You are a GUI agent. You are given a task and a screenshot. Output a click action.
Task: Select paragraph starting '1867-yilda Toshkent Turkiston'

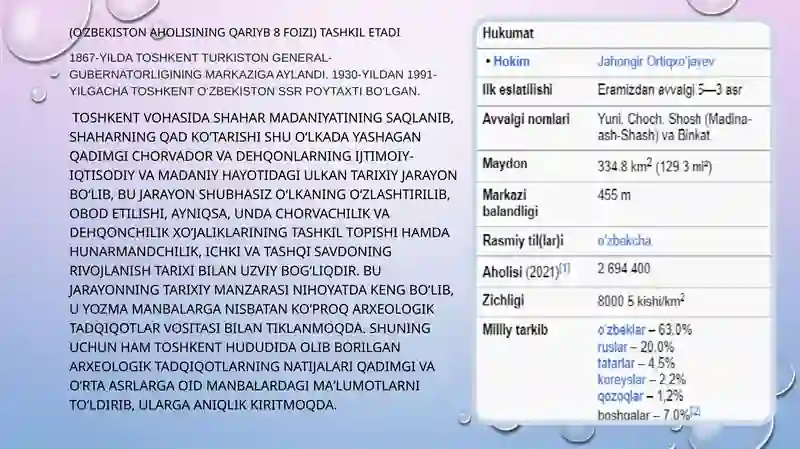pyautogui.click(x=253, y=74)
